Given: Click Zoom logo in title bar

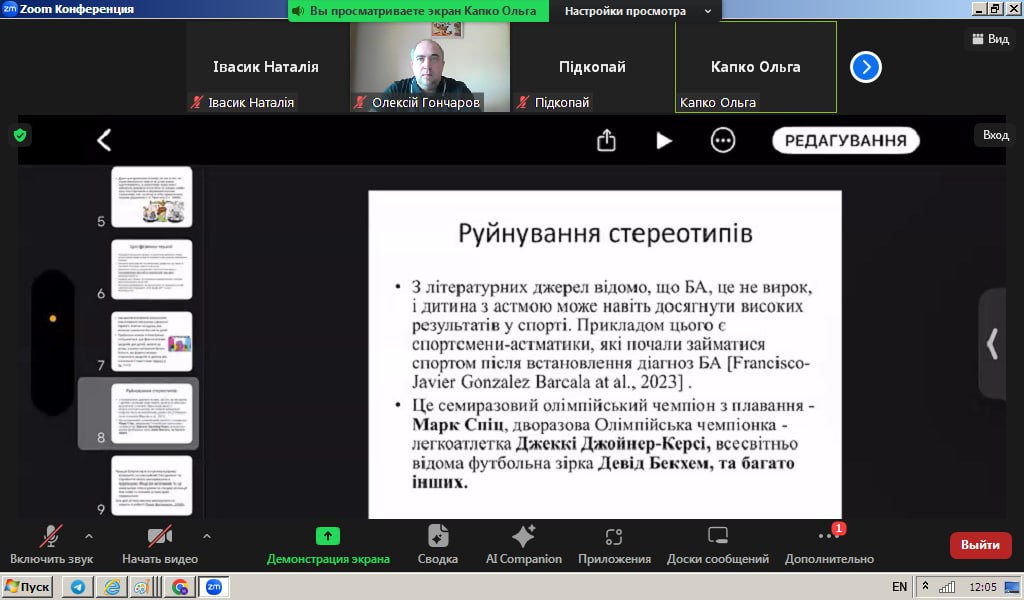Looking at the screenshot, I should 9,8.
